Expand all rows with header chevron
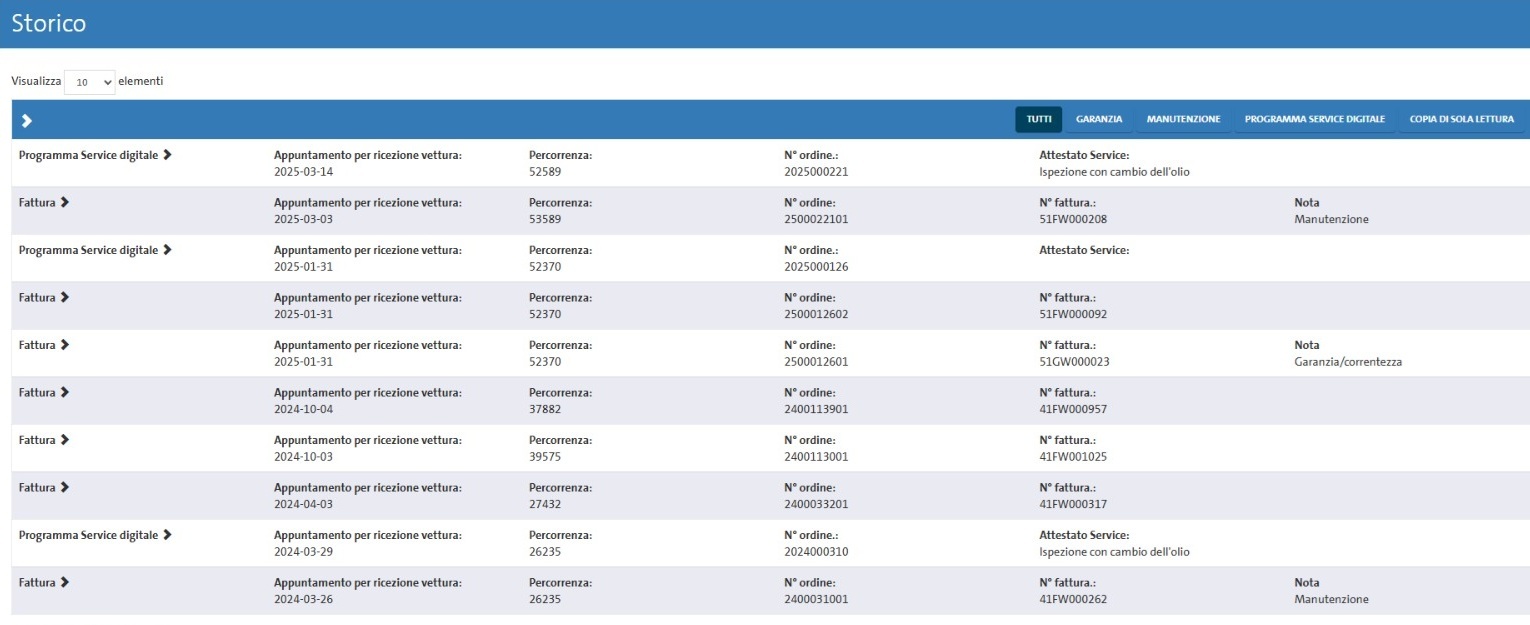Image resolution: width=1530 pixels, height=625 pixels. 27,120
